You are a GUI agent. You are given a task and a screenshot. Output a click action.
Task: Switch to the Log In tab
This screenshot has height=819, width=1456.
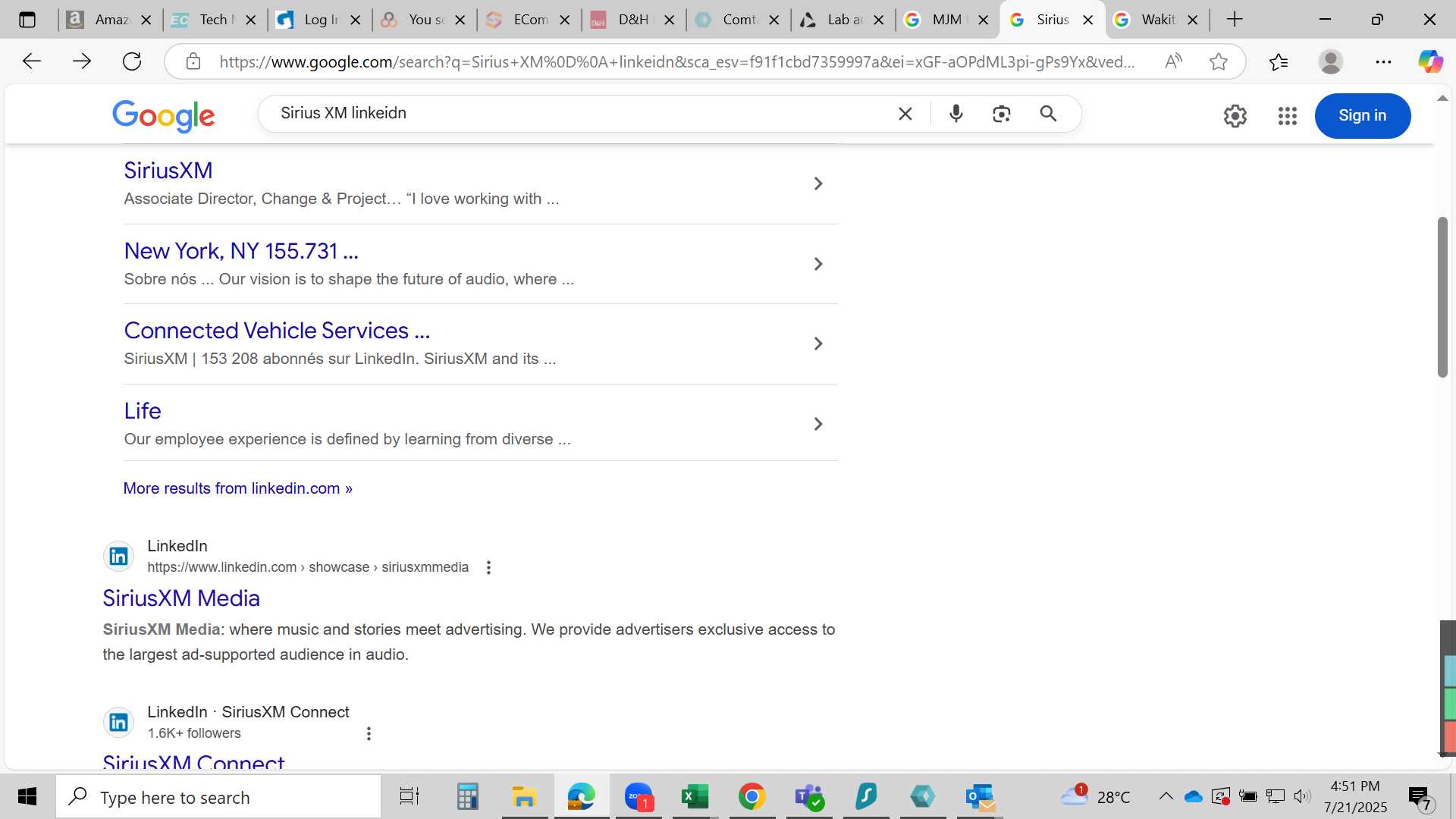[319, 20]
